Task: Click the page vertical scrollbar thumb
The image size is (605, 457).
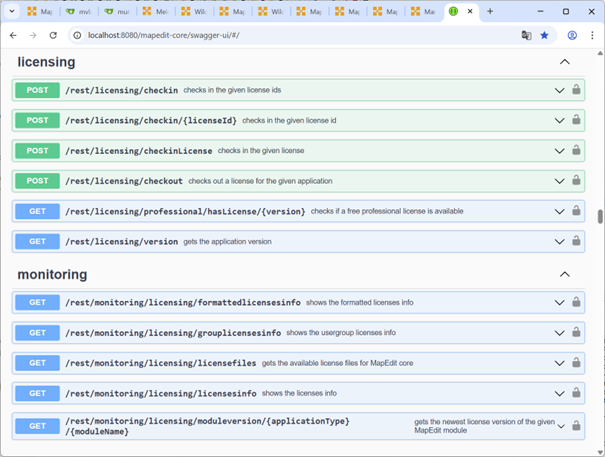Action: tap(600, 216)
